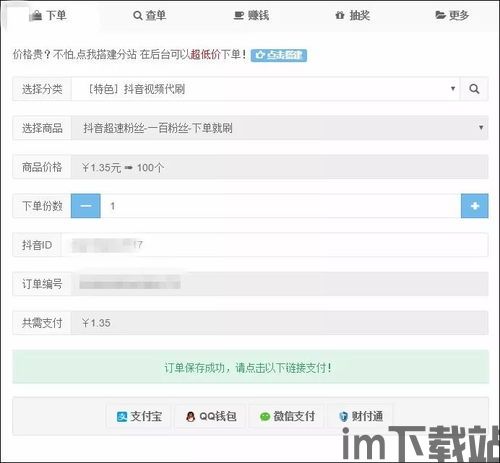Click the 商品价格 value ¥1.35元 100个

[x=123, y=168]
